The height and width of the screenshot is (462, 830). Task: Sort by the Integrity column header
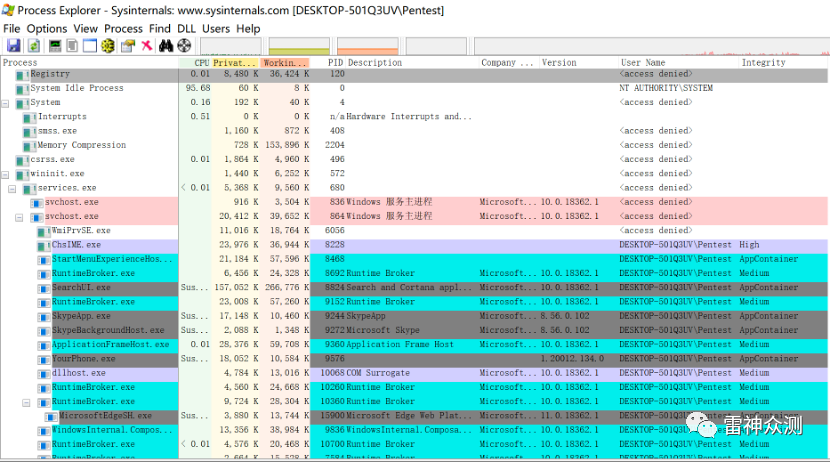pos(783,62)
